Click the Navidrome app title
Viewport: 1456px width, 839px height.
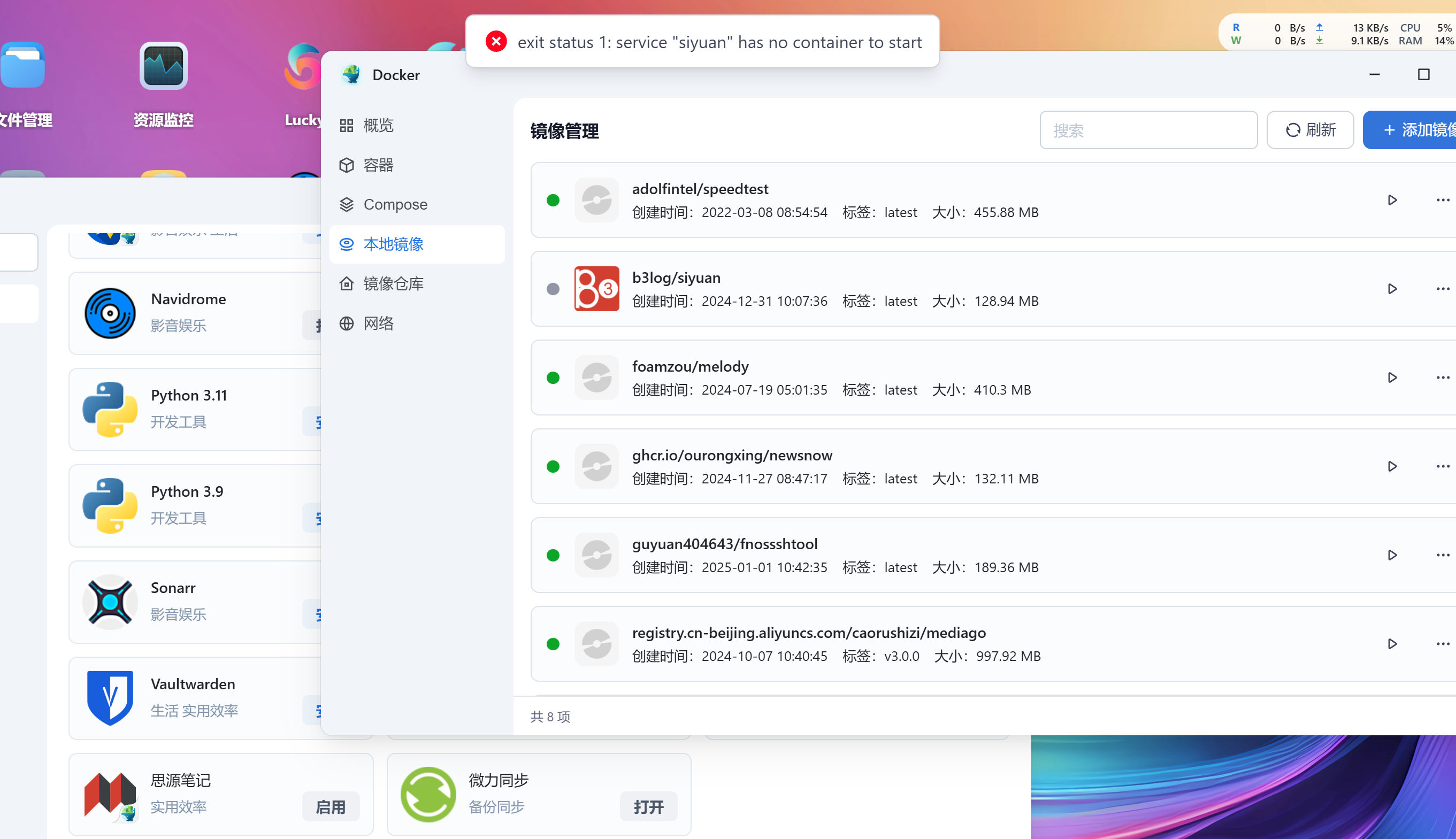pyautogui.click(x=188, y=299)
